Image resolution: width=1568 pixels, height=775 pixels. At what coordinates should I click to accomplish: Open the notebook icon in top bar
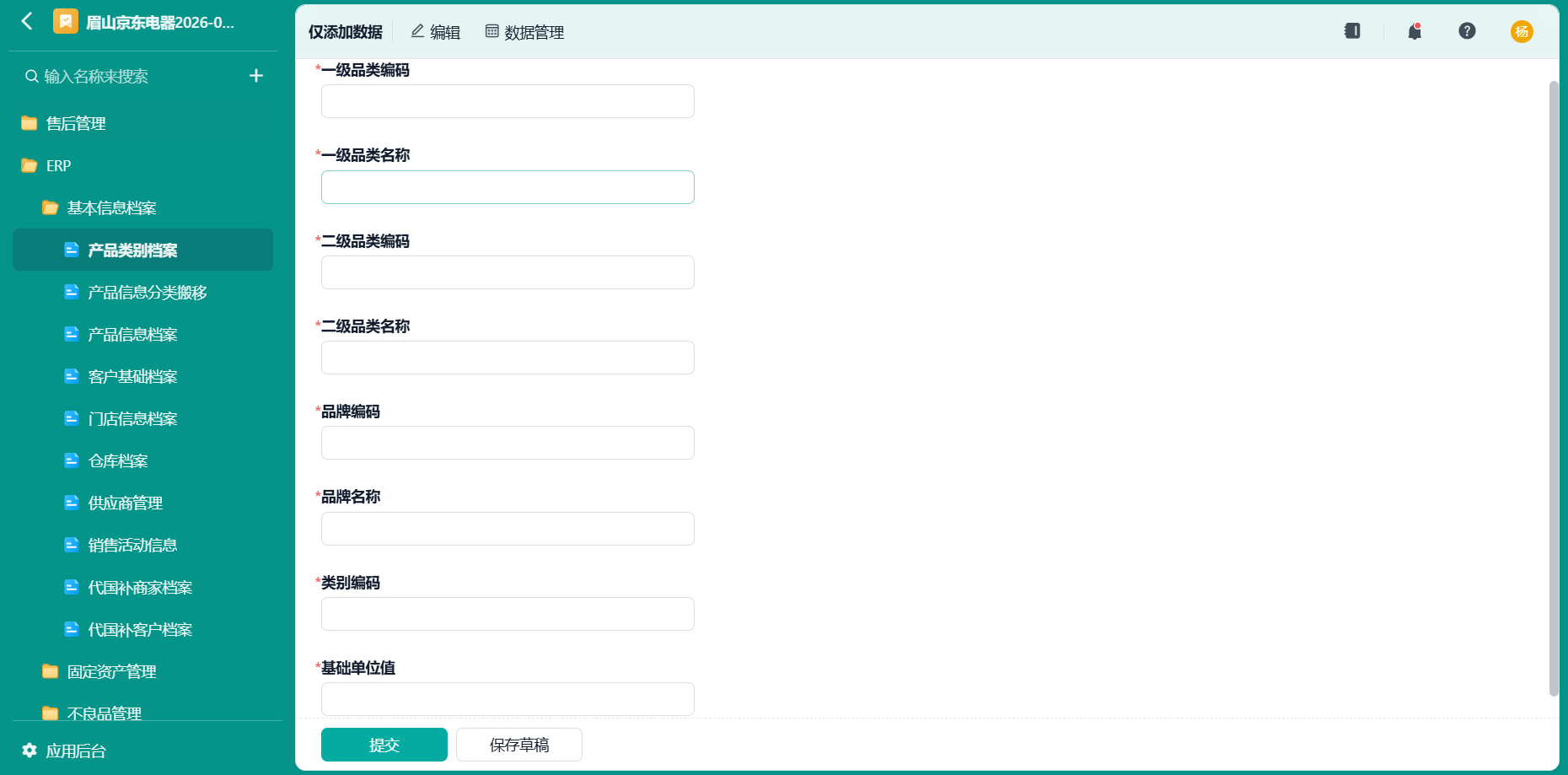pos(1352,31)
